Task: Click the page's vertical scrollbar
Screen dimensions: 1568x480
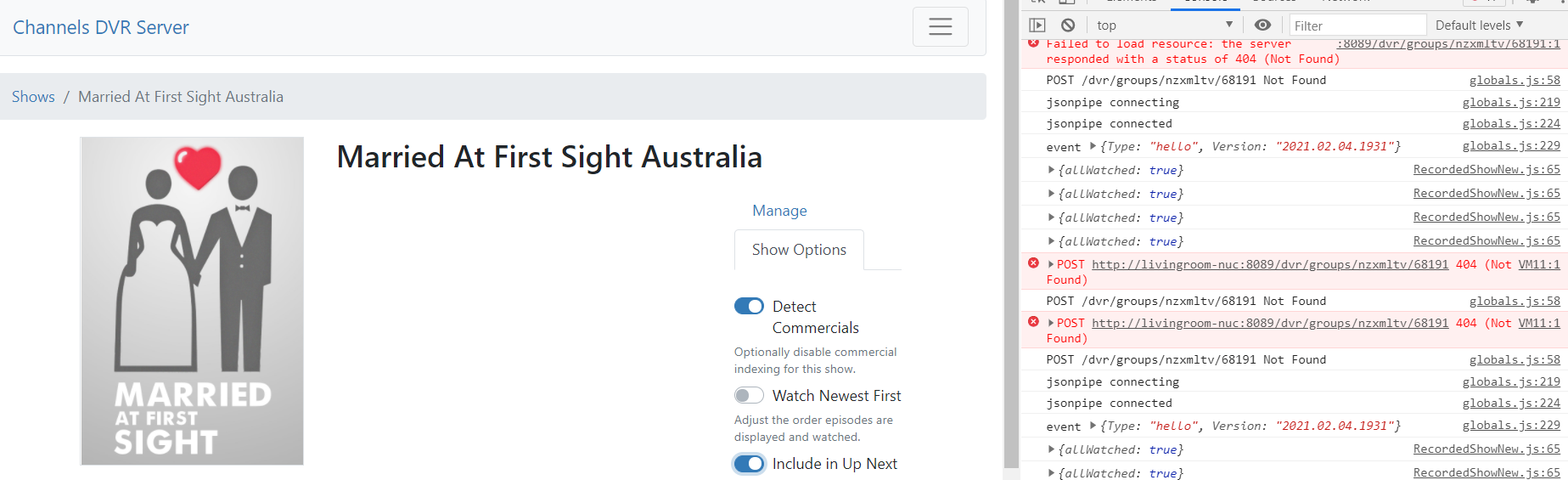Action: click(1011, 255)
